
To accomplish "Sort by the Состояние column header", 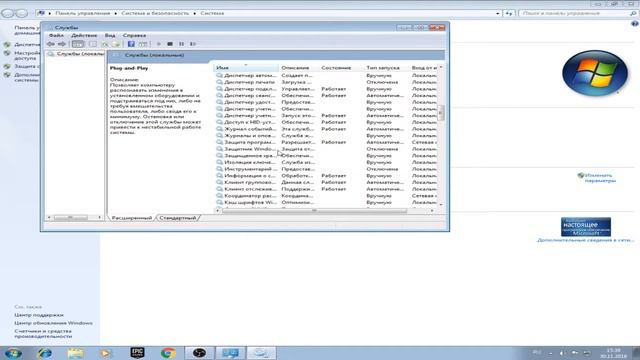I will coord(341,68).
